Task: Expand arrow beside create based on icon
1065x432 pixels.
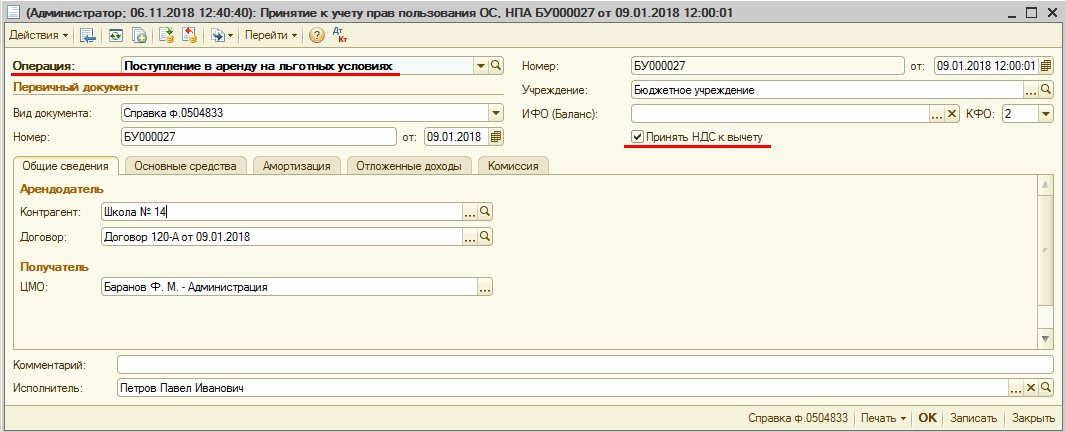Action: coord(231,35)
